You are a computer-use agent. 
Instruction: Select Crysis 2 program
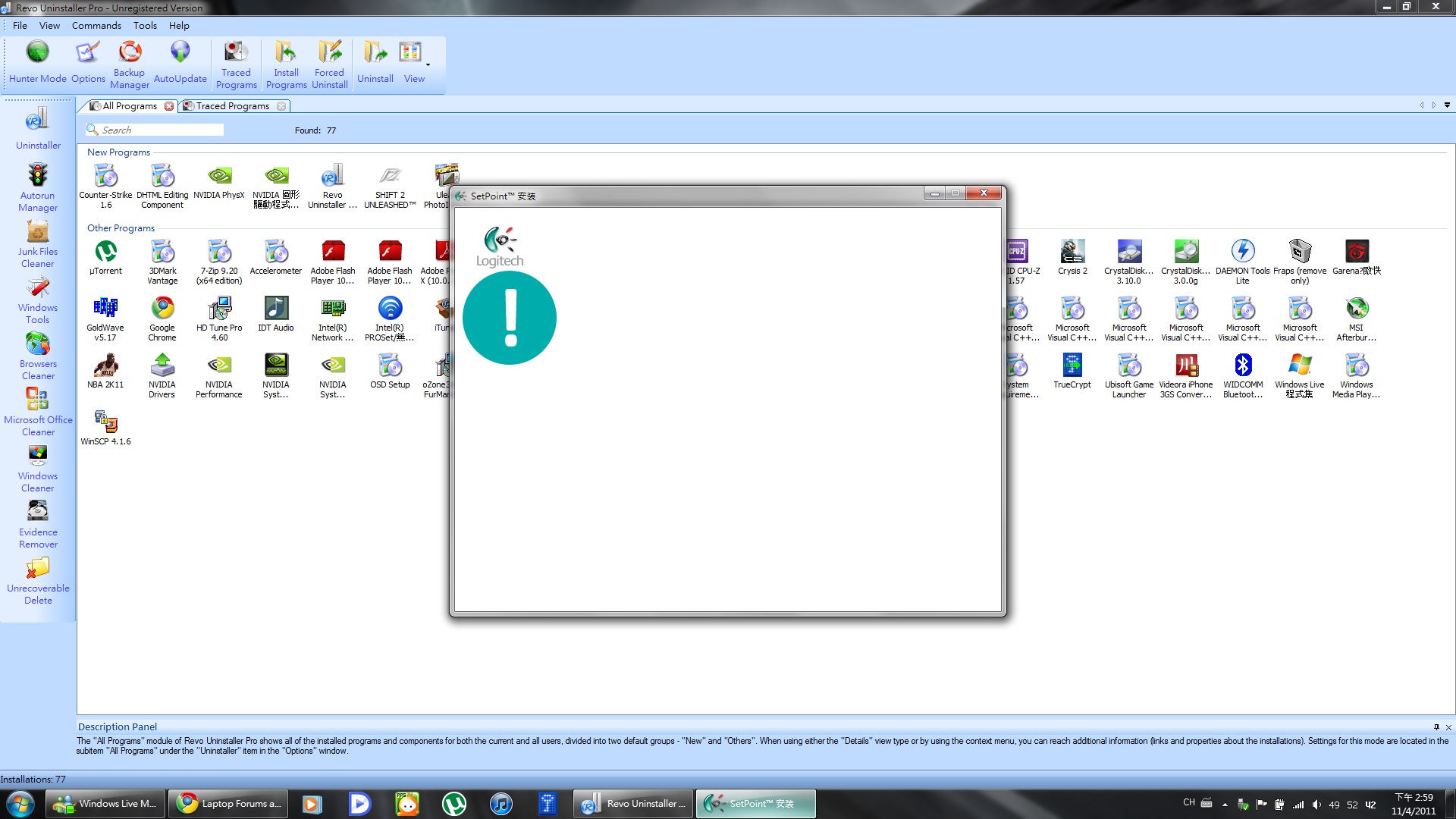pyautogui.click(x=1072, y=257)
